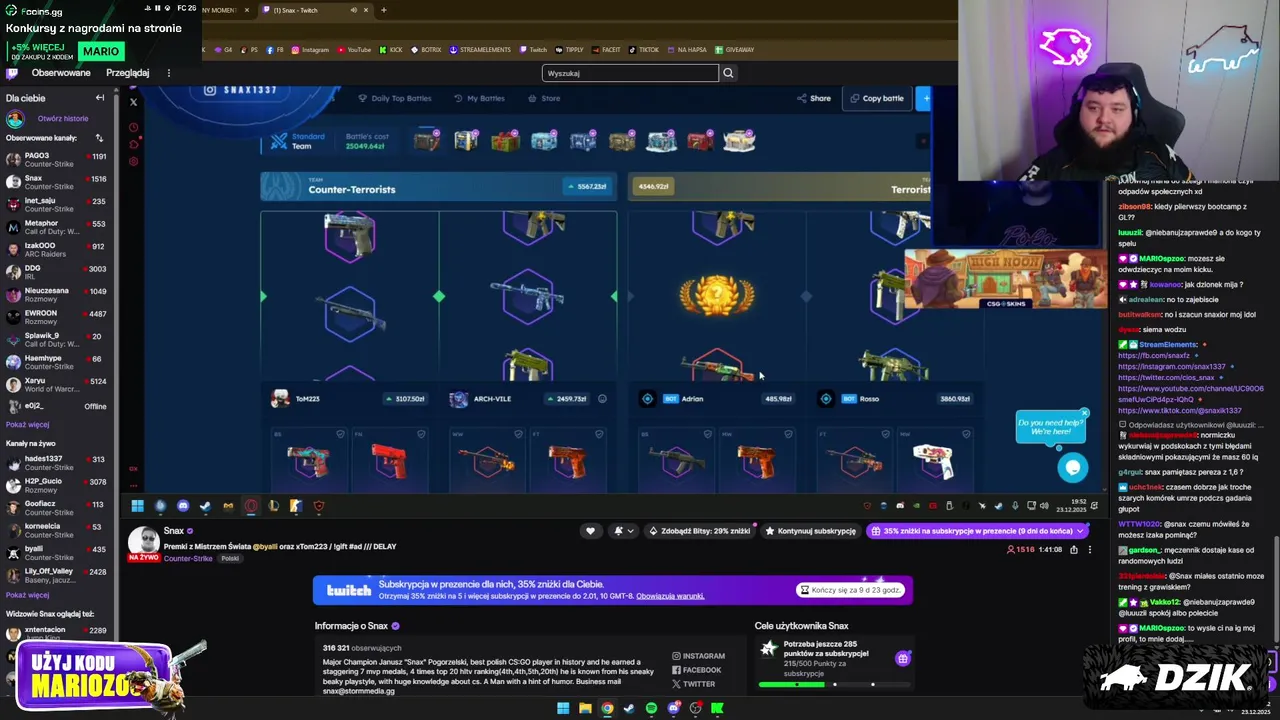Open the My Battles tab in stream

pos(479,98)
